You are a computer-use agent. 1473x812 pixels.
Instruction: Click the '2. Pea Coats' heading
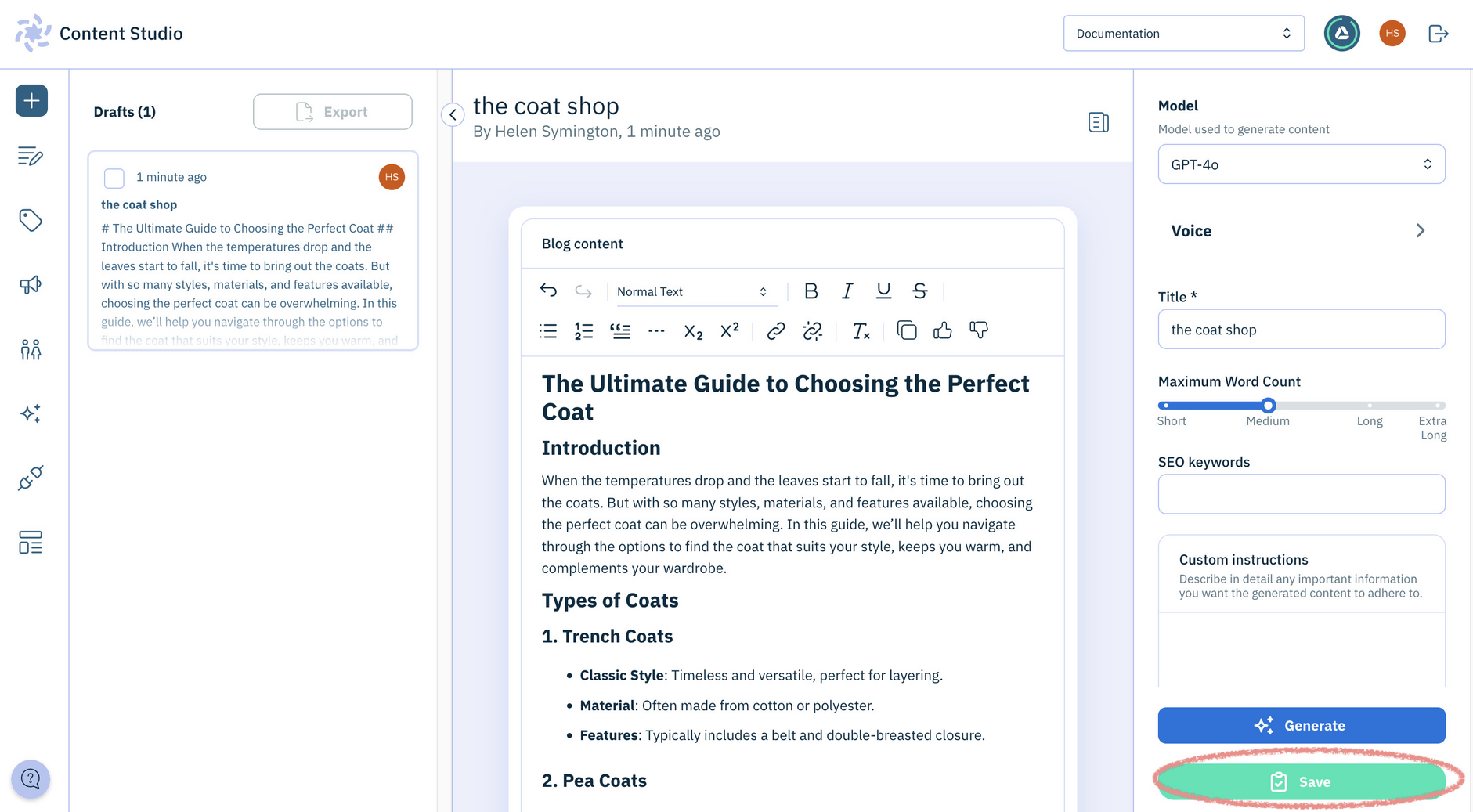point(594,781)
